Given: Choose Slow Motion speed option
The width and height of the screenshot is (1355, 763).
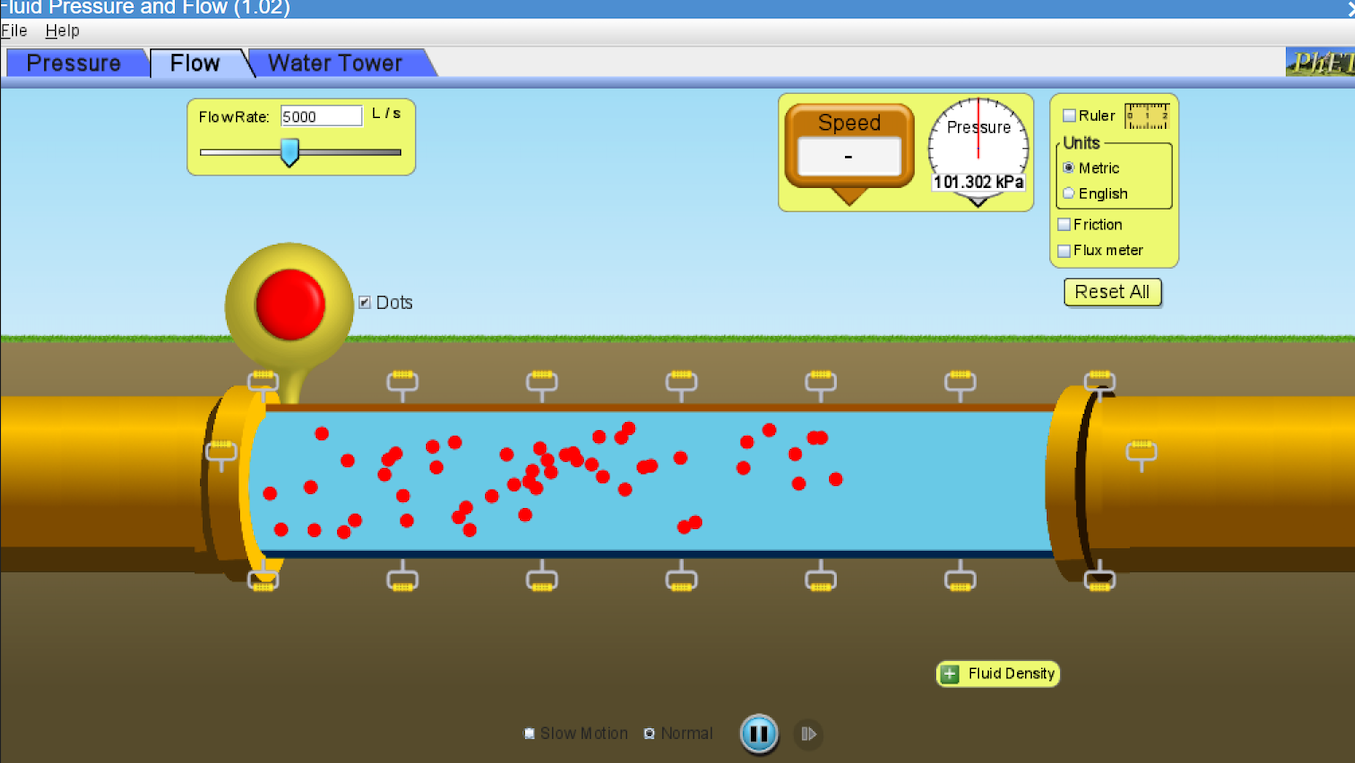Looking at the screenshot, I should point(530,734).
